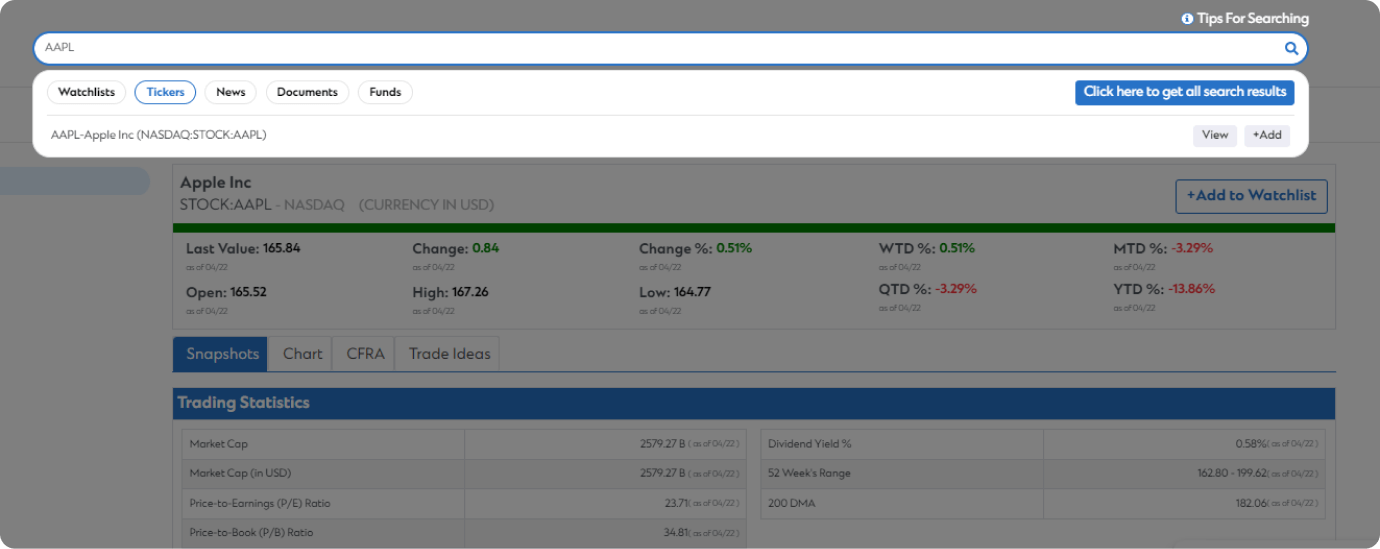
Task: Click the magnifier search icon
Action: [x=1291, y=48]
